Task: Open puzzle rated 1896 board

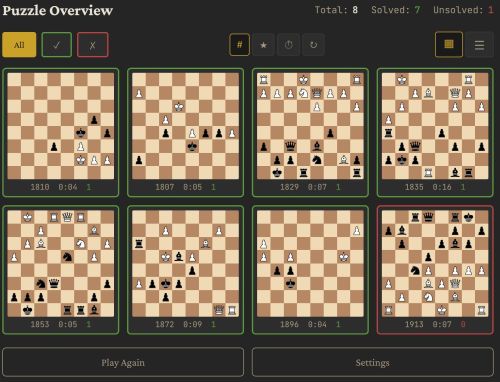Action: pos(310,263)
